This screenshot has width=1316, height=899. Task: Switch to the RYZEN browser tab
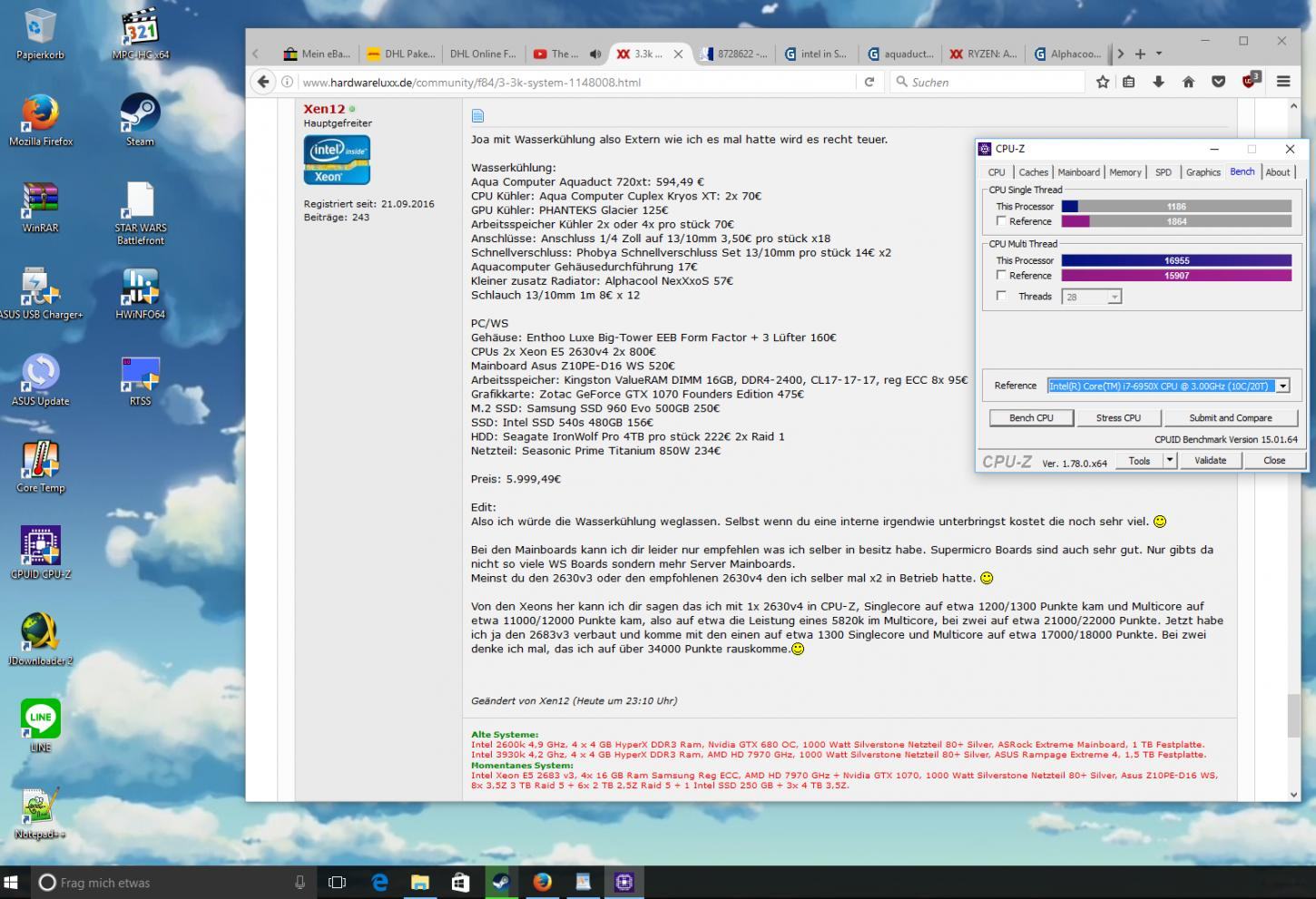click(983, 54)
